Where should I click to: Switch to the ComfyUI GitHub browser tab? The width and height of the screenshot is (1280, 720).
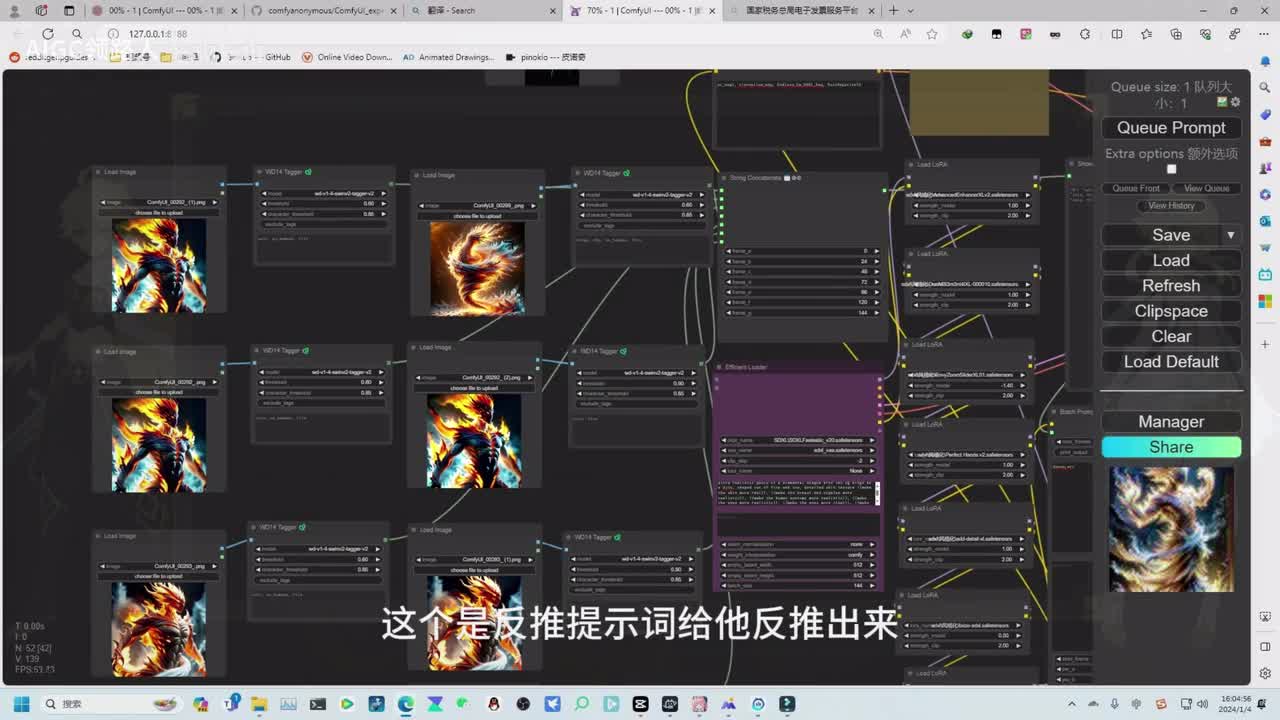pos(320,11)
